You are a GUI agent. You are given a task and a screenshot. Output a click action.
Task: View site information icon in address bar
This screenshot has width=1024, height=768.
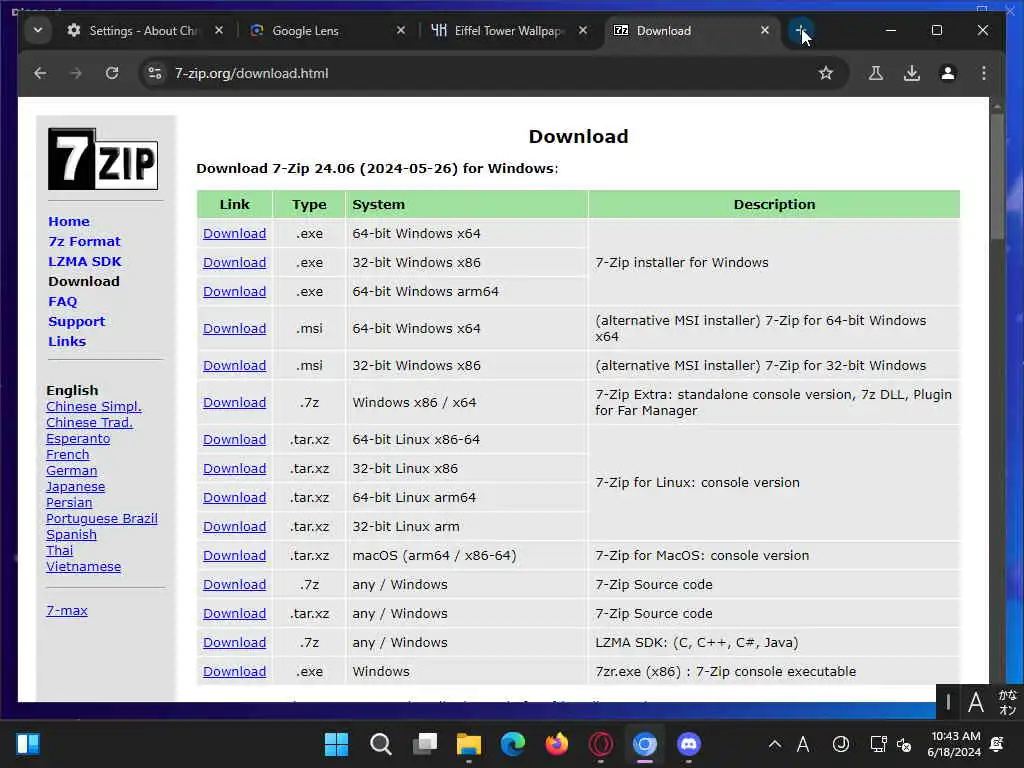click(x=155, y=73)
